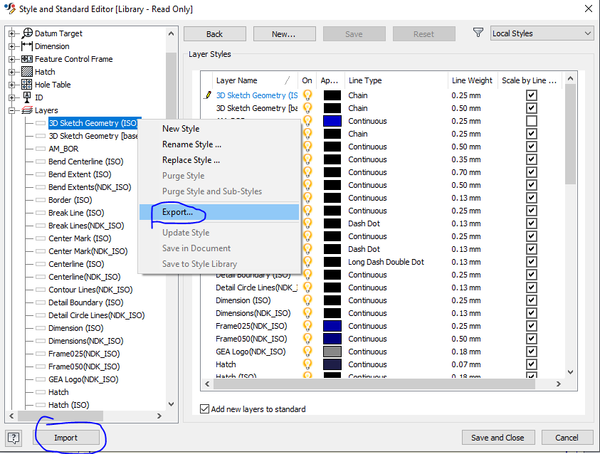Open the Local Styles filter dropdown
The image size is (600, 454).
click(542, 33)
